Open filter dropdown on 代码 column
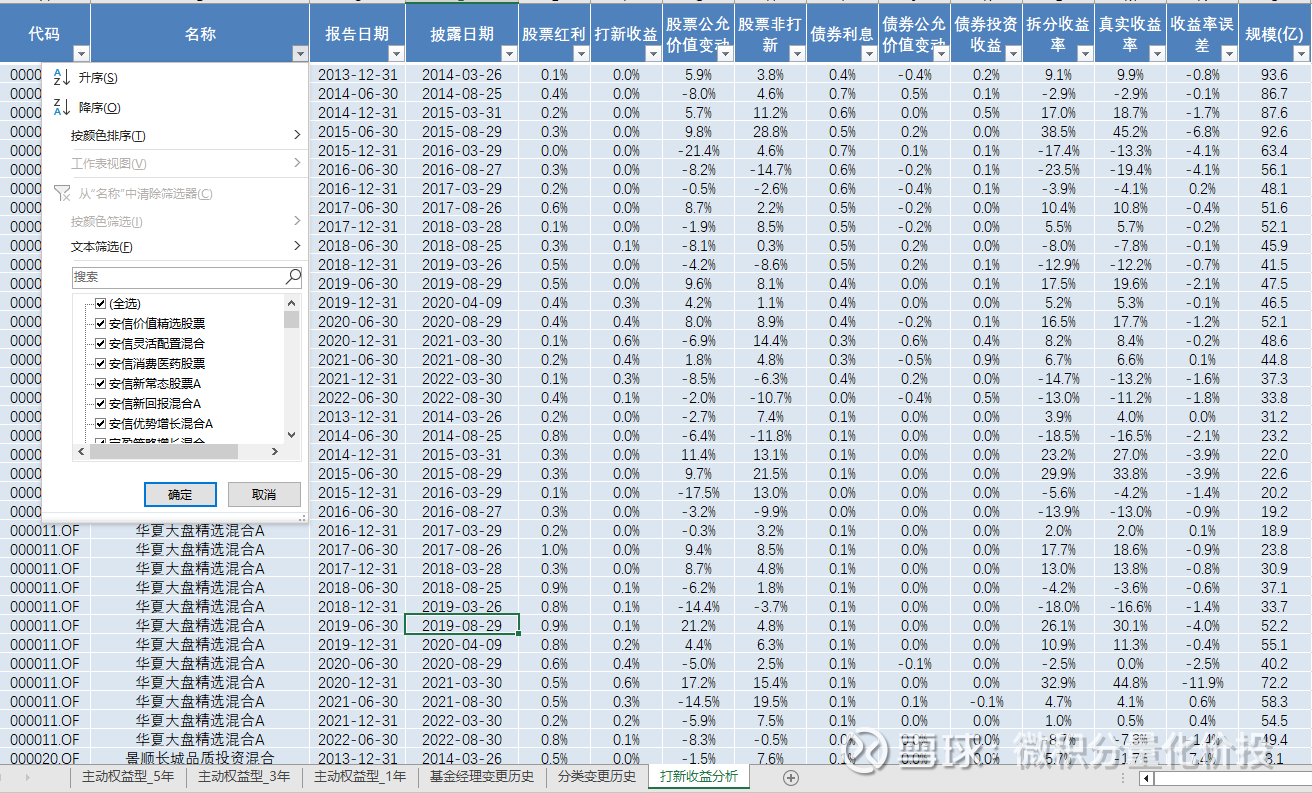 point(81,54)
